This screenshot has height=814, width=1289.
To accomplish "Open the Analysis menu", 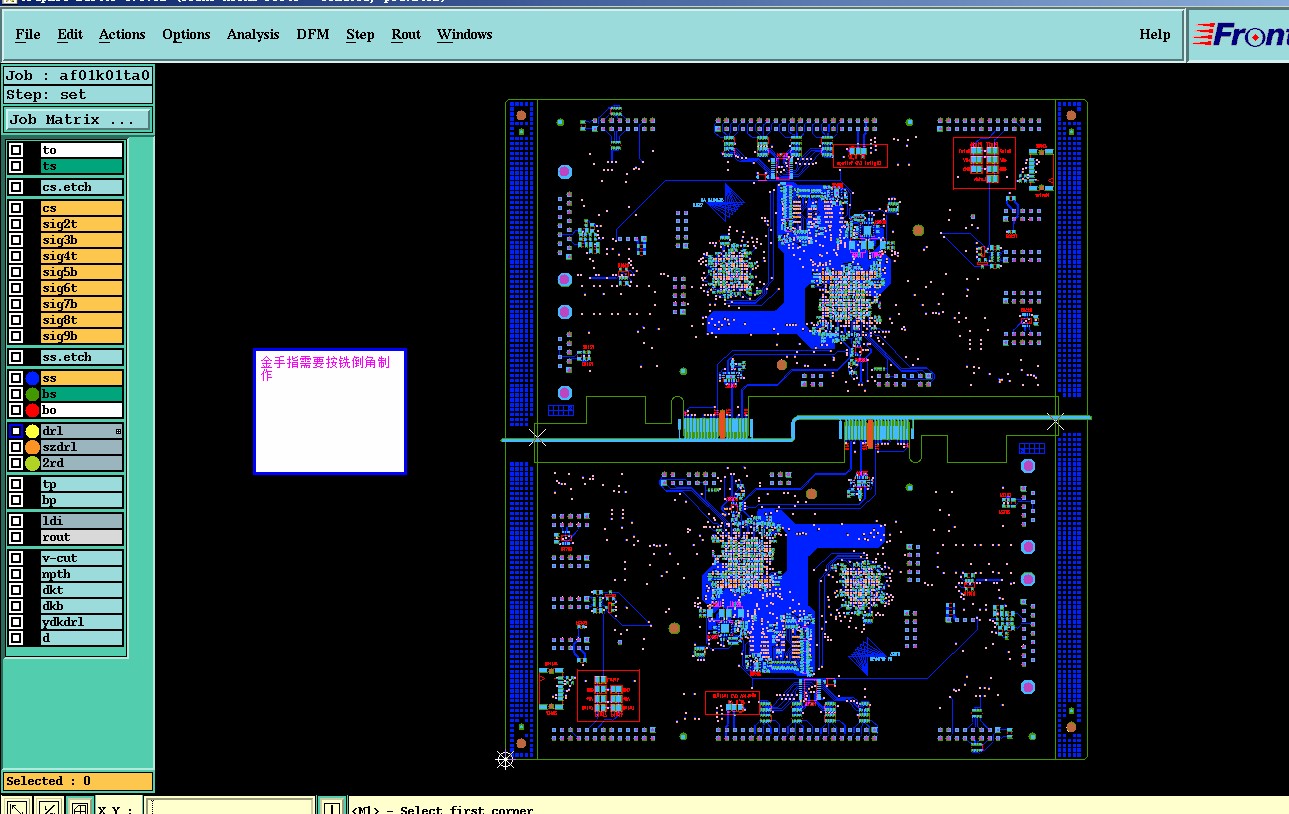I will [x=253, y=34].
